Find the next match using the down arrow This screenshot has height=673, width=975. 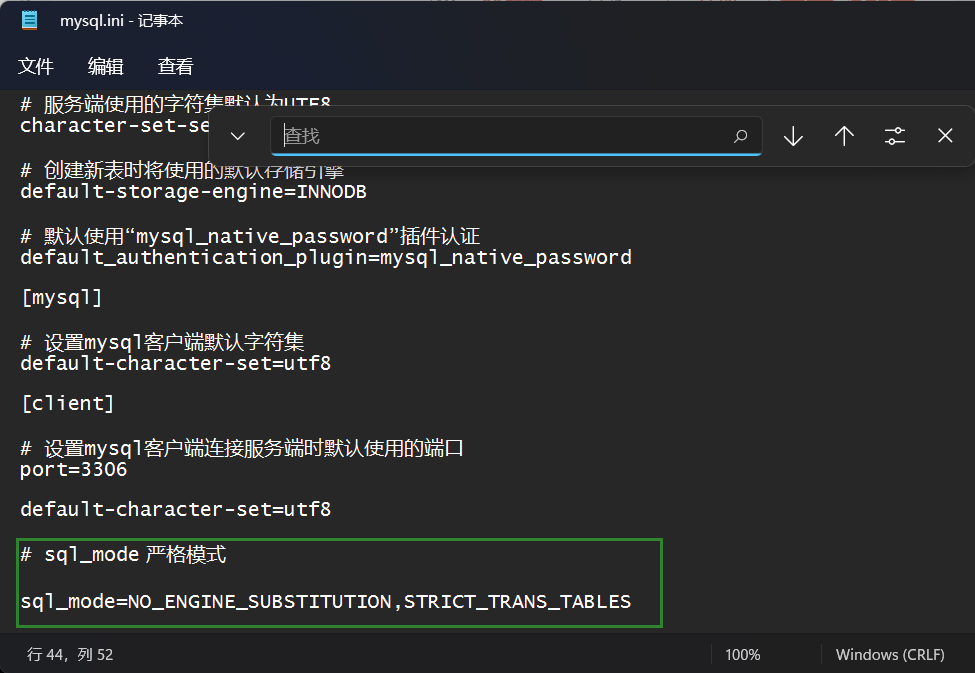tap(792, 135)
